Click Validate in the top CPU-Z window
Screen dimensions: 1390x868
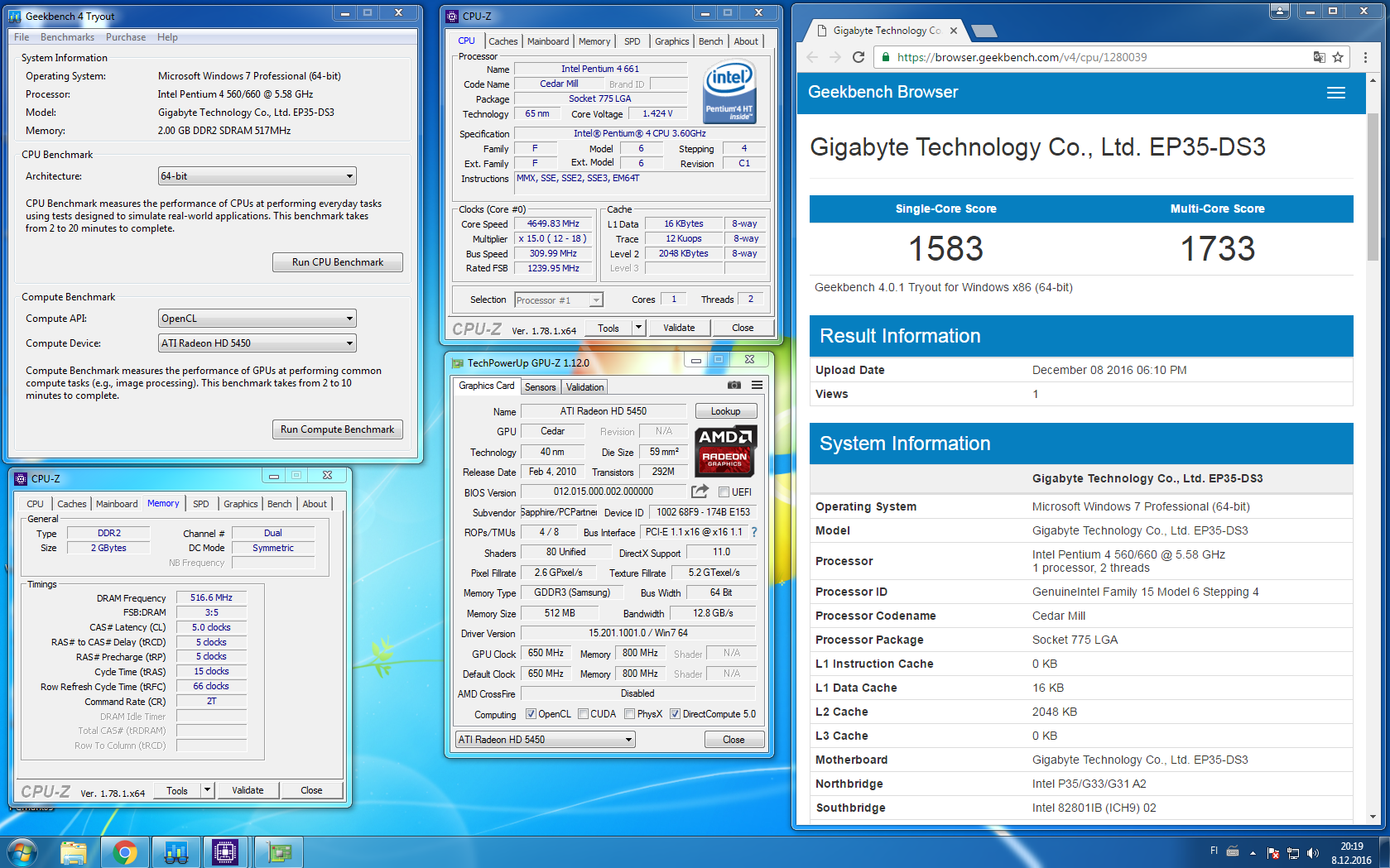pos(679,328)
